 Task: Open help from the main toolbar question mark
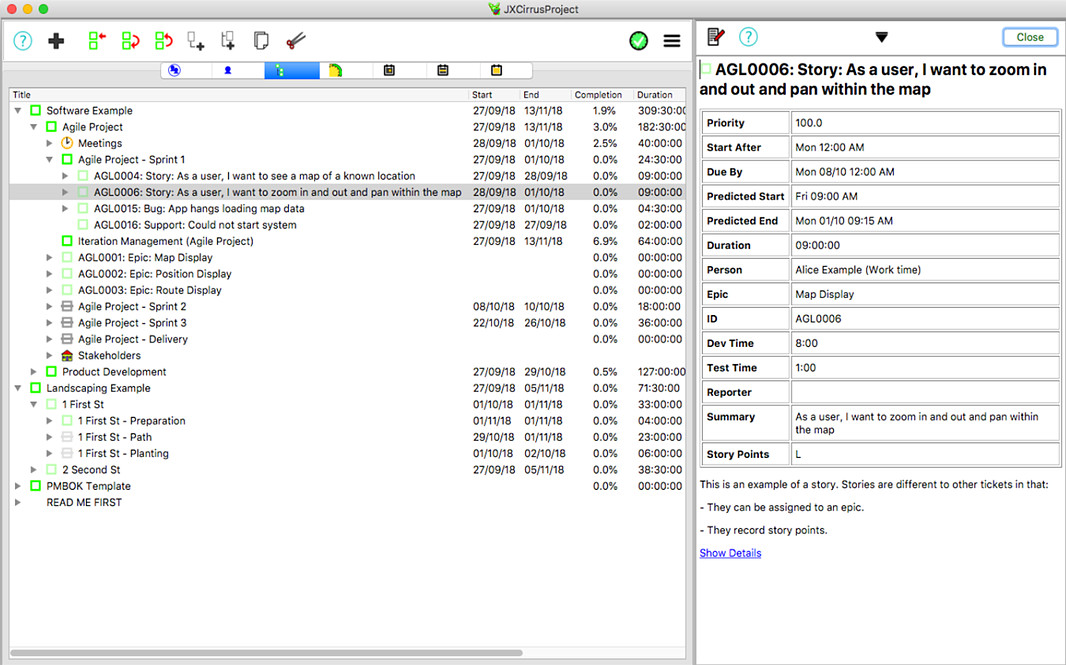(22, 41)
